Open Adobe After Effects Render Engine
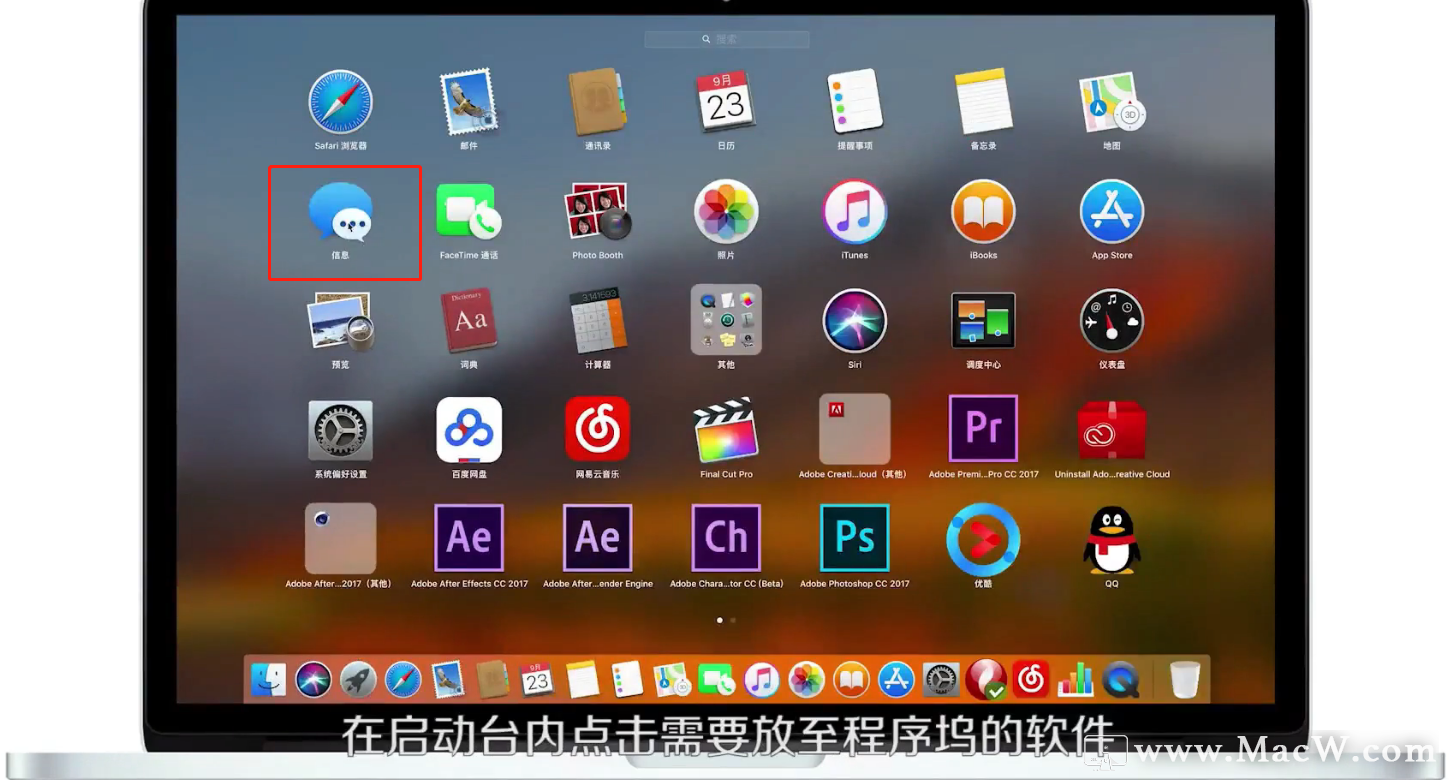 [x=598, y=538]
